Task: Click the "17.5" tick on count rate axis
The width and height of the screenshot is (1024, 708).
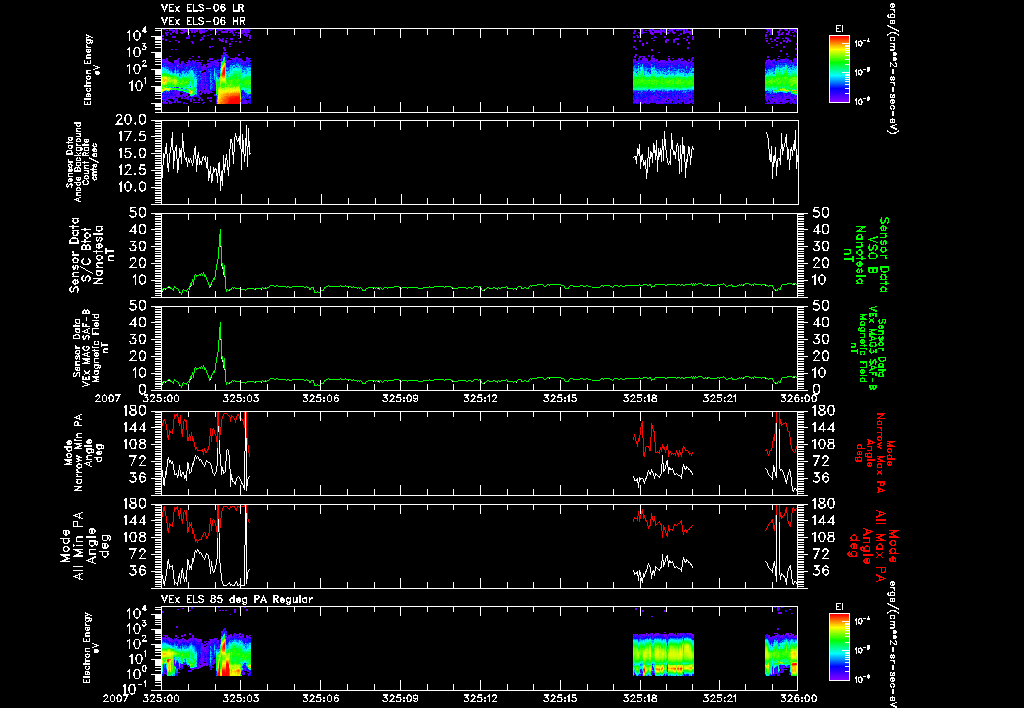Action: pos(131,137)
